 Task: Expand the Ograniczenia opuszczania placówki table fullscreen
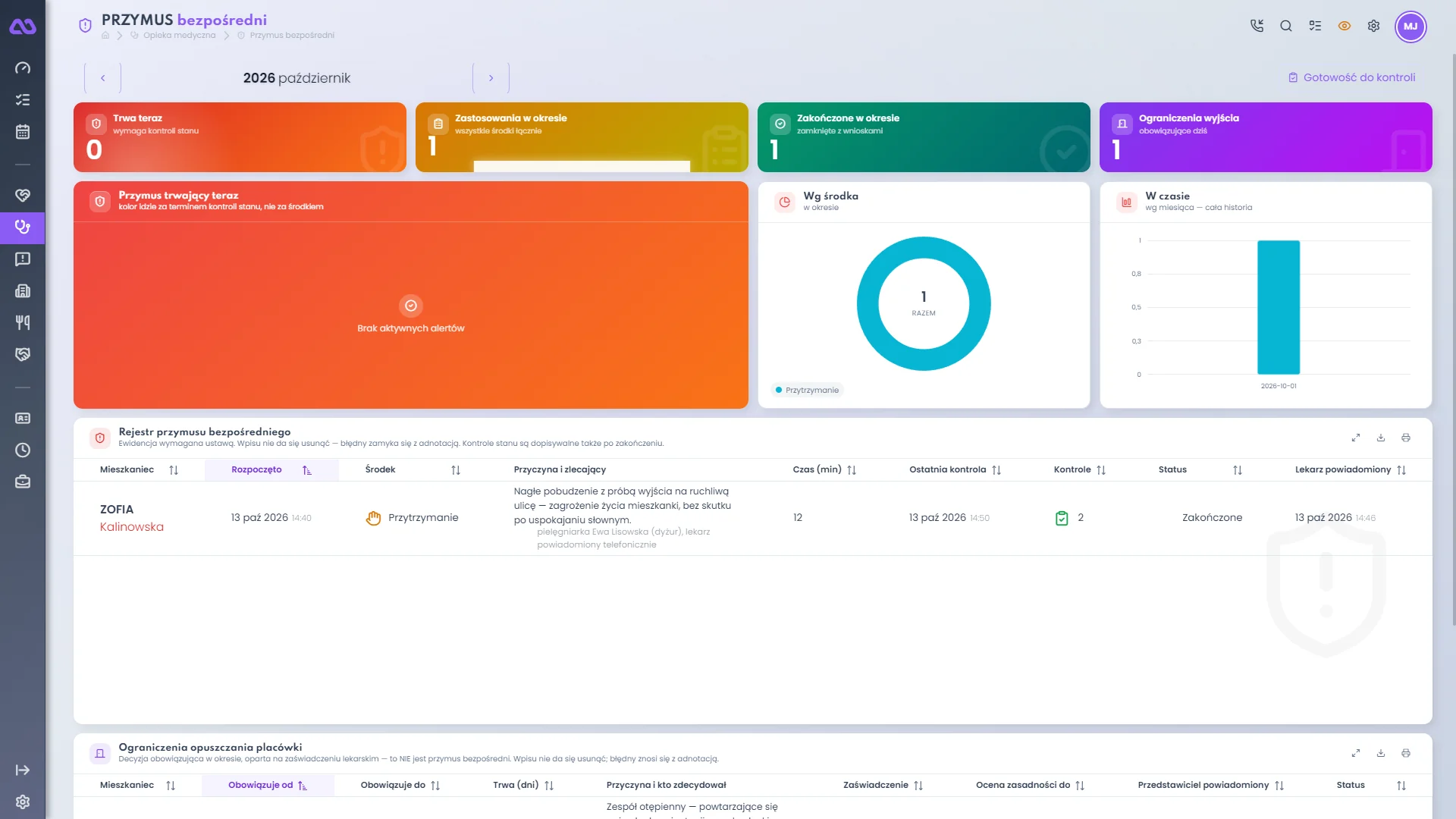[1356, 753]
